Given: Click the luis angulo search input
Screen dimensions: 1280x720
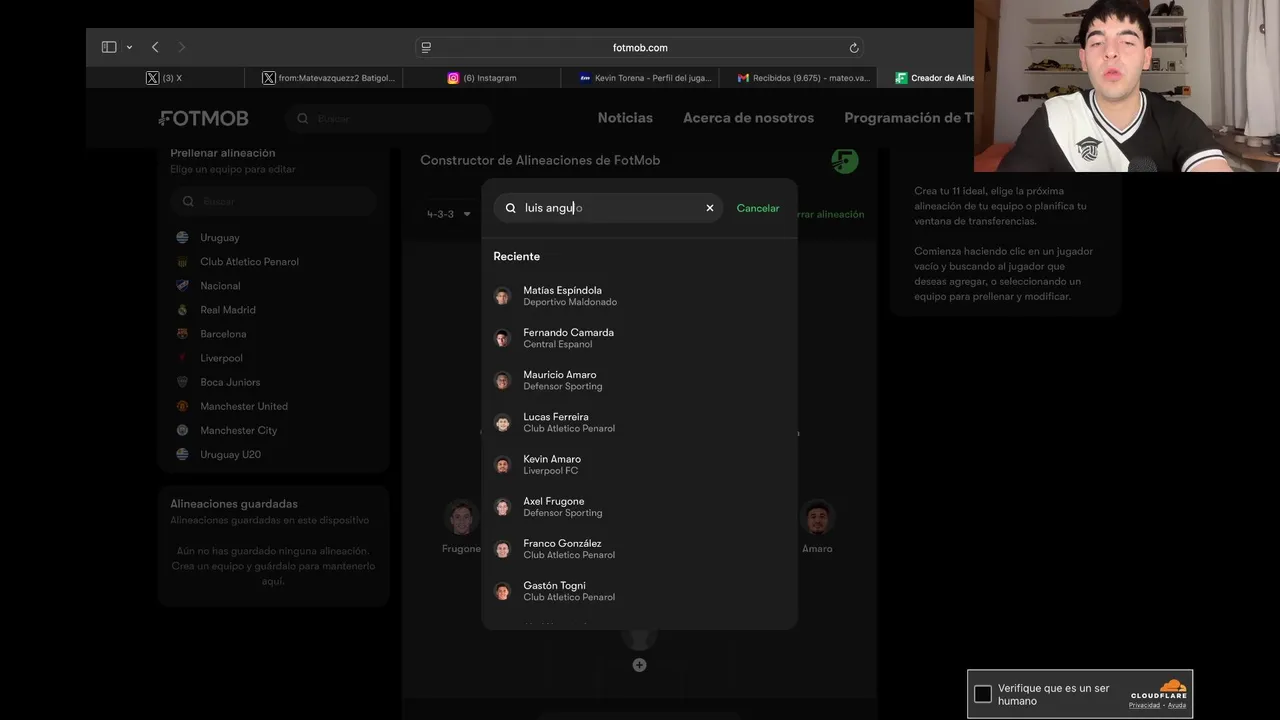Looking at the screenshot, I should click(608, 208).
